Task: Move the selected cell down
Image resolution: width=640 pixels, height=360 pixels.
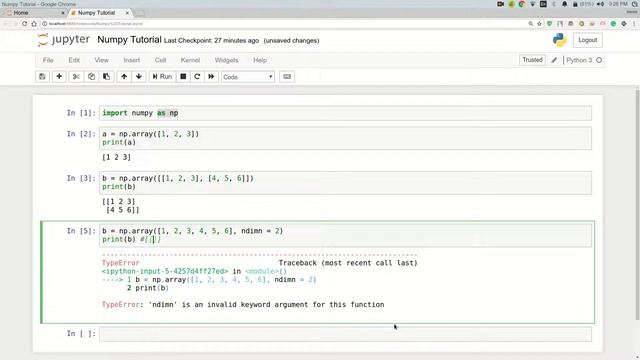Action: pyautogui.click(x=139, y=77)
